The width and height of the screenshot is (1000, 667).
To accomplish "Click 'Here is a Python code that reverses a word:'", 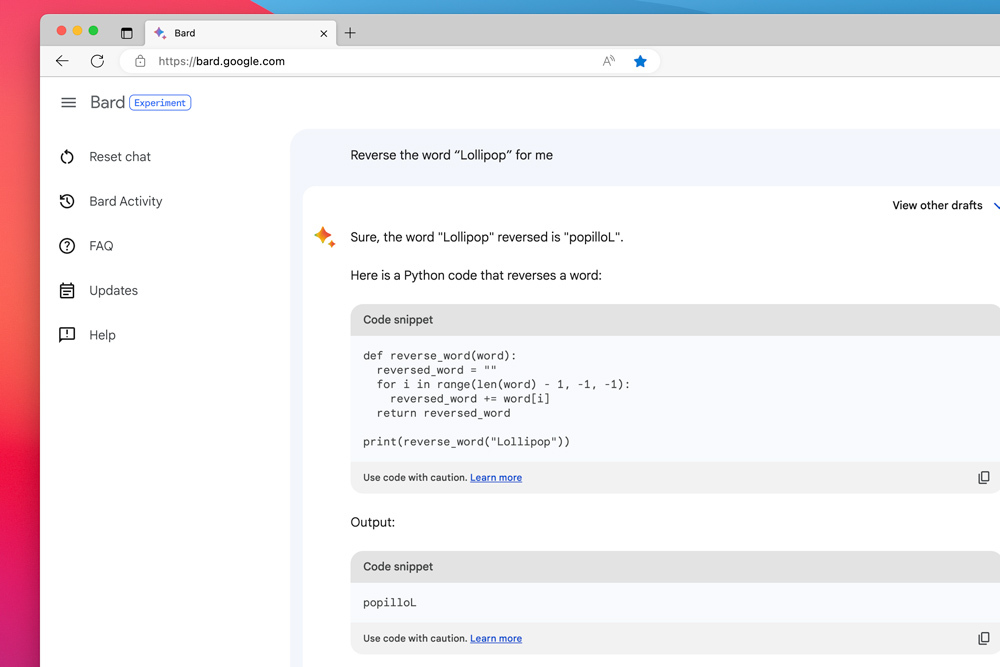I will (476, 275).
